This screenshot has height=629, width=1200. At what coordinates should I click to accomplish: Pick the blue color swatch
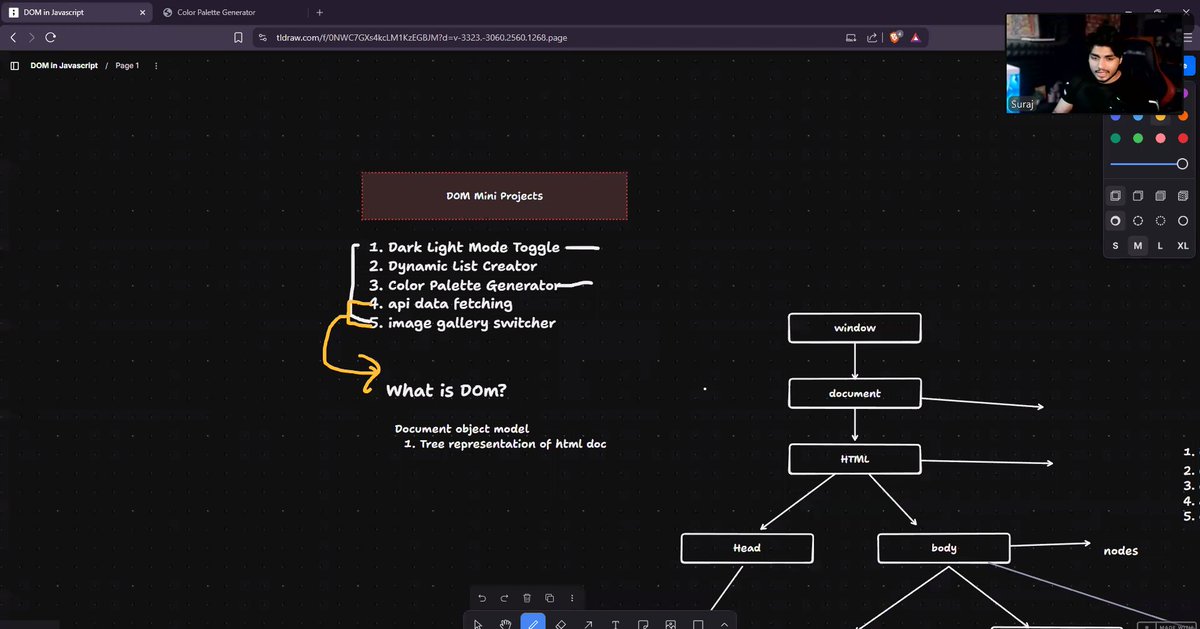(1115, 116)
